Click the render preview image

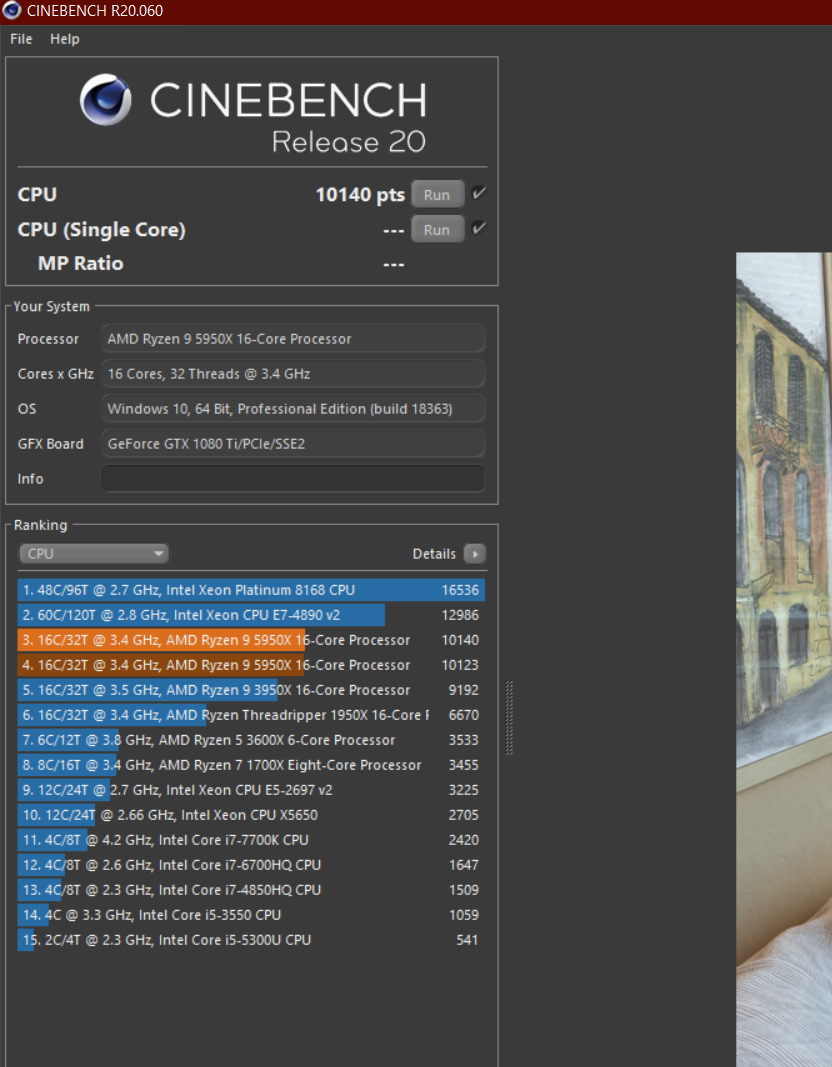(784, 659)
